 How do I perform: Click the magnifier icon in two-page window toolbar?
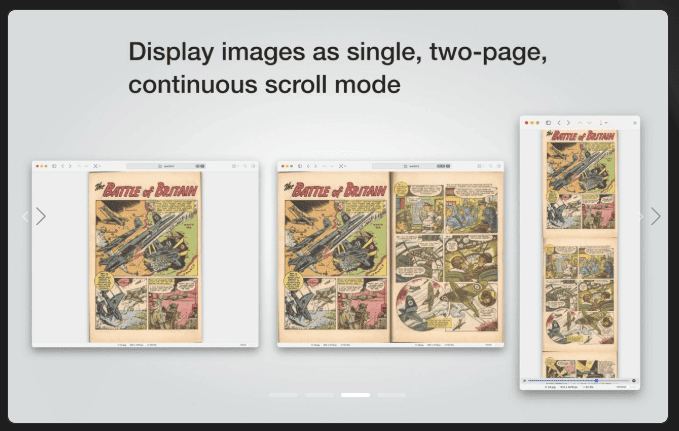tap(491, 166)
